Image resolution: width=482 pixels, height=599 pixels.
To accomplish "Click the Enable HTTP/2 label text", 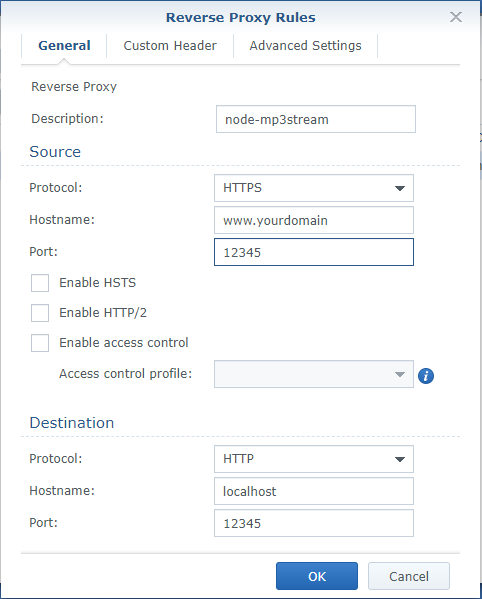I will click(103, 313).
